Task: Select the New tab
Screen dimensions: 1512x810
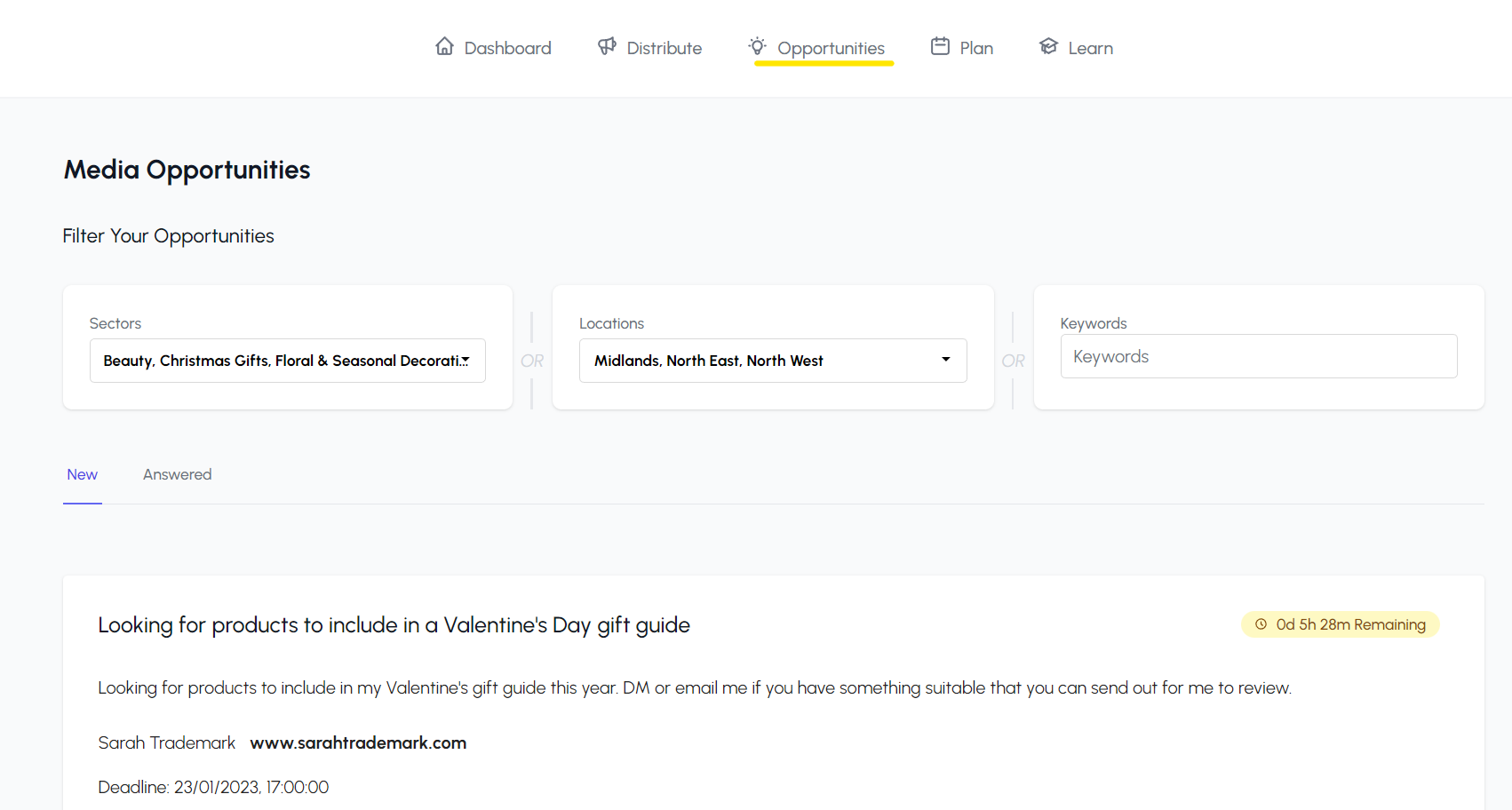Action: pyautogui.click(x=82, y=474)
